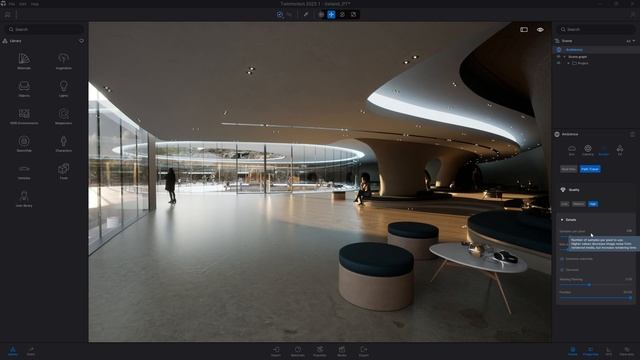Open the Twinmotion logo menu
Image resolution: width=640 pixels, height=360 pixels.
click(3, 4)
